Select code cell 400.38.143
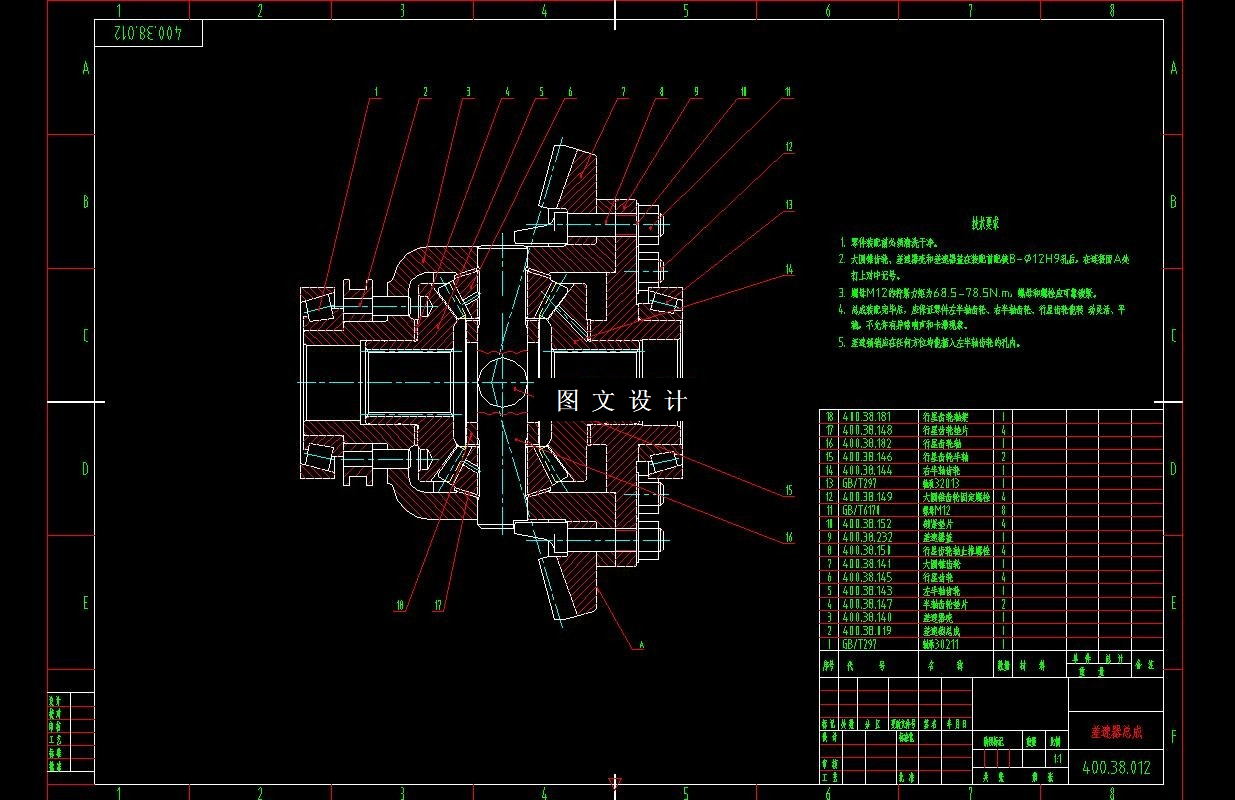This screenshot has height=800, width=1235. coord(867,591)
